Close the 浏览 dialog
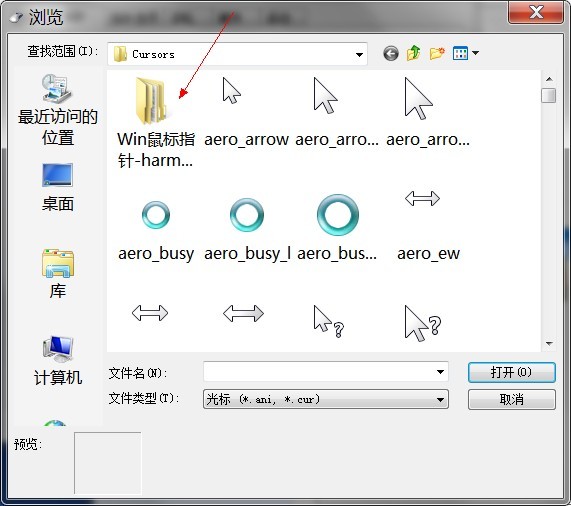This screenshot has height=506, width=571. (536, 12)
